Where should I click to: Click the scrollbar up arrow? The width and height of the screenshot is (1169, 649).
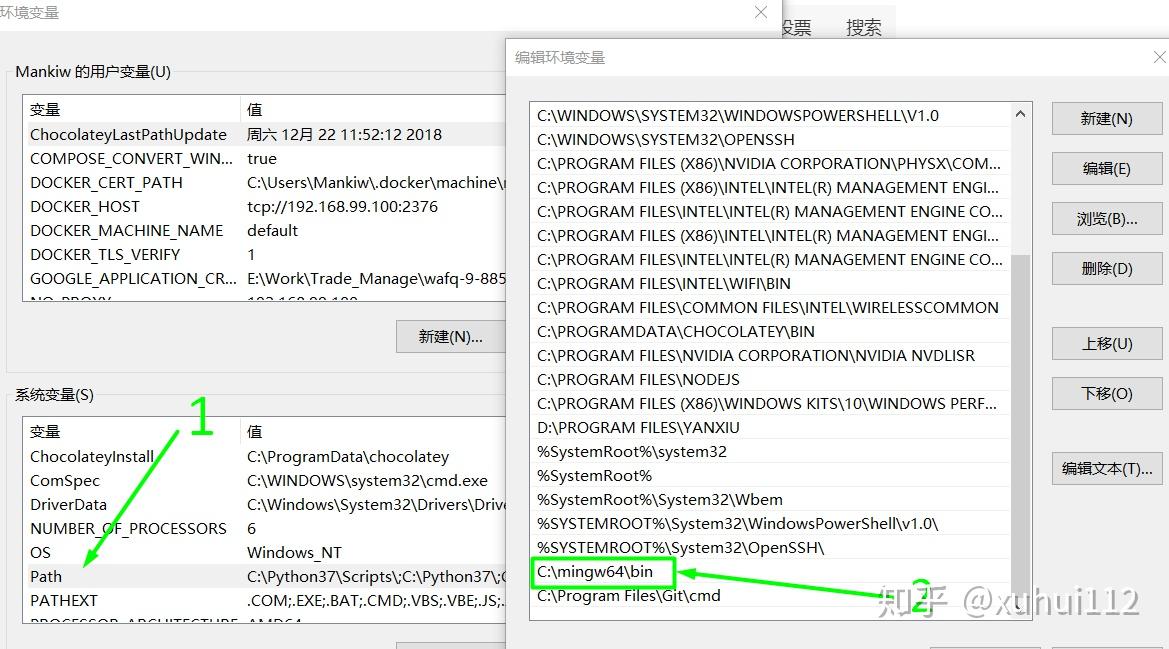pos(1020,113)
